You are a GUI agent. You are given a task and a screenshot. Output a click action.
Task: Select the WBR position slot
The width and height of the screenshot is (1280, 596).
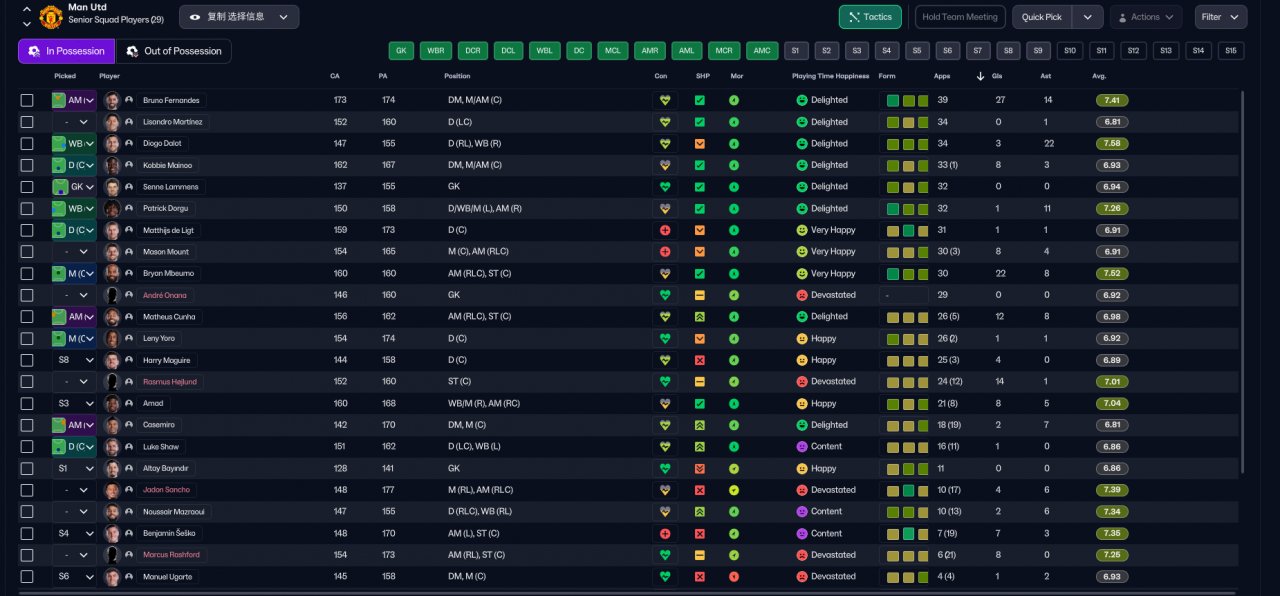point(435,50)
